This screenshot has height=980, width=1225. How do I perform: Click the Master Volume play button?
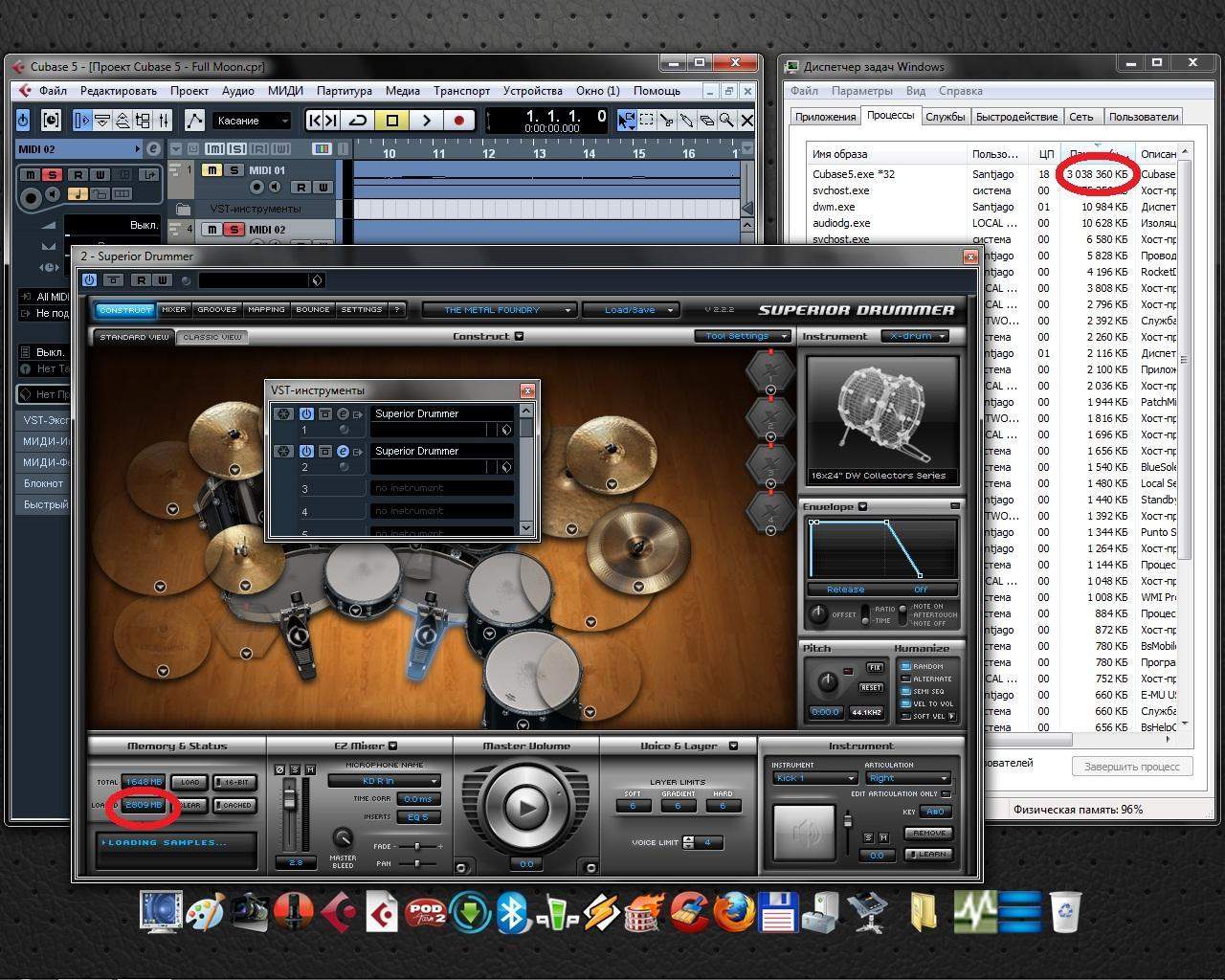526,808
